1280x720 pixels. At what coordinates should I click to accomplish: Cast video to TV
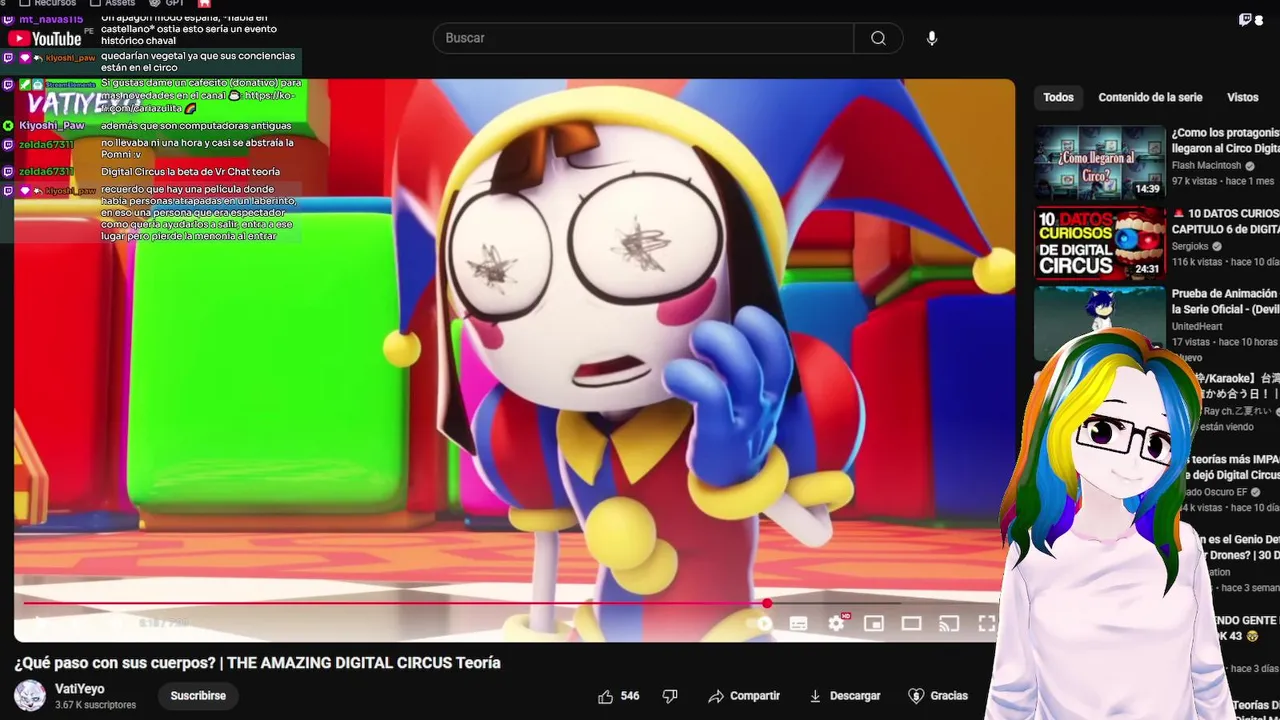click(x=949, y=623)
